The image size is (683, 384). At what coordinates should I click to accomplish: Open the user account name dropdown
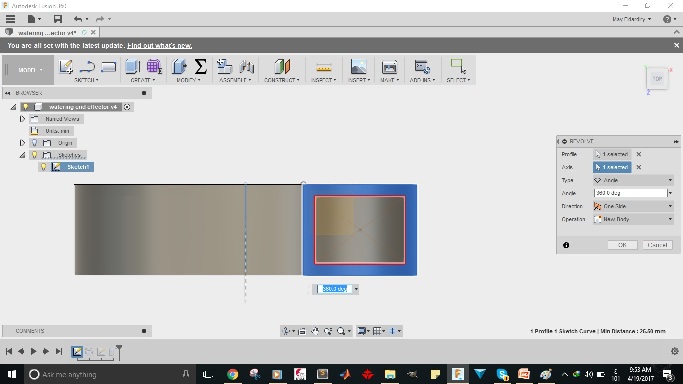click(631, 19)
